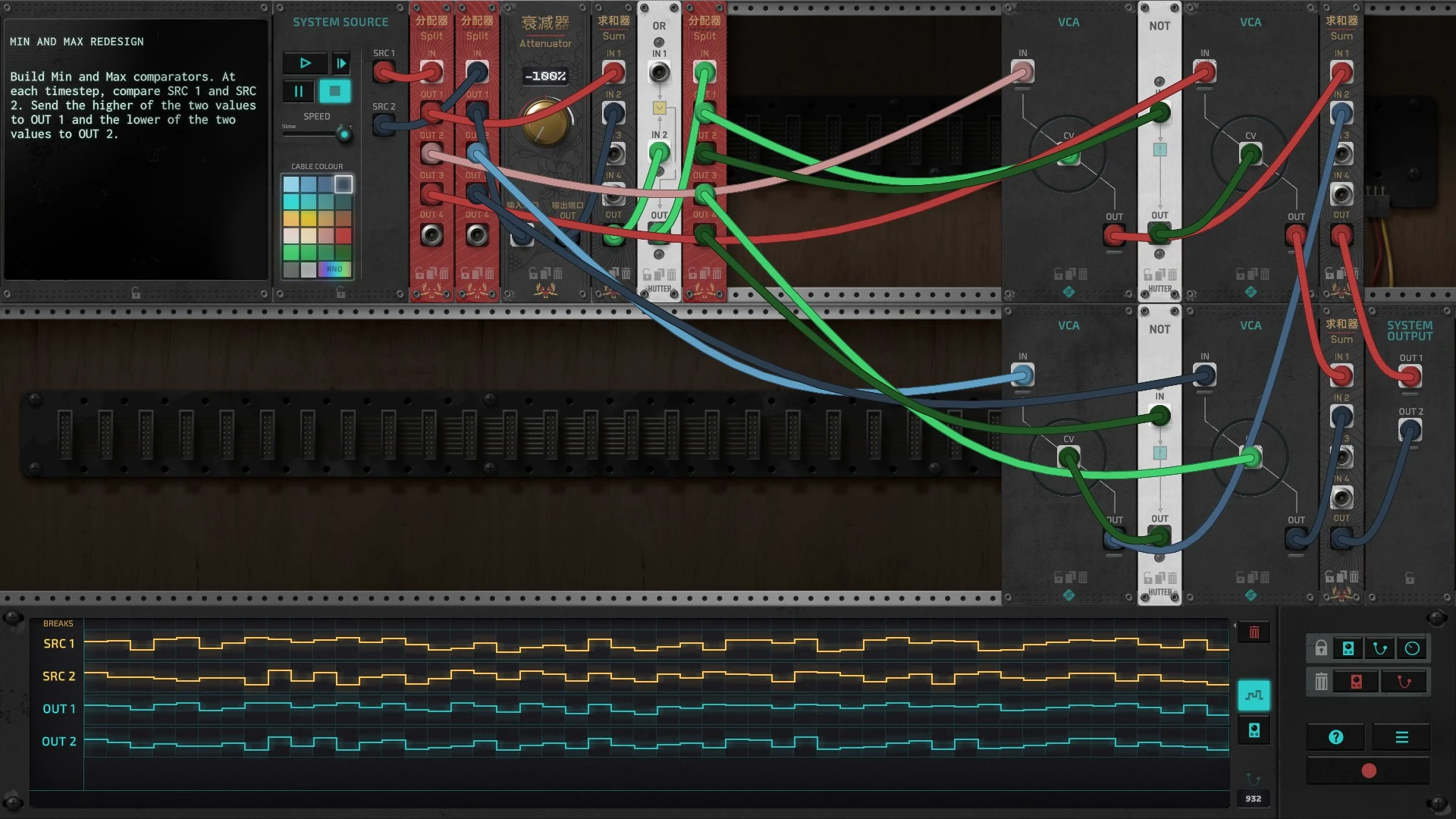Click the highlighted Stop button
The width and height of the screenshot is (1456, 819).
(x=334, y=92)
